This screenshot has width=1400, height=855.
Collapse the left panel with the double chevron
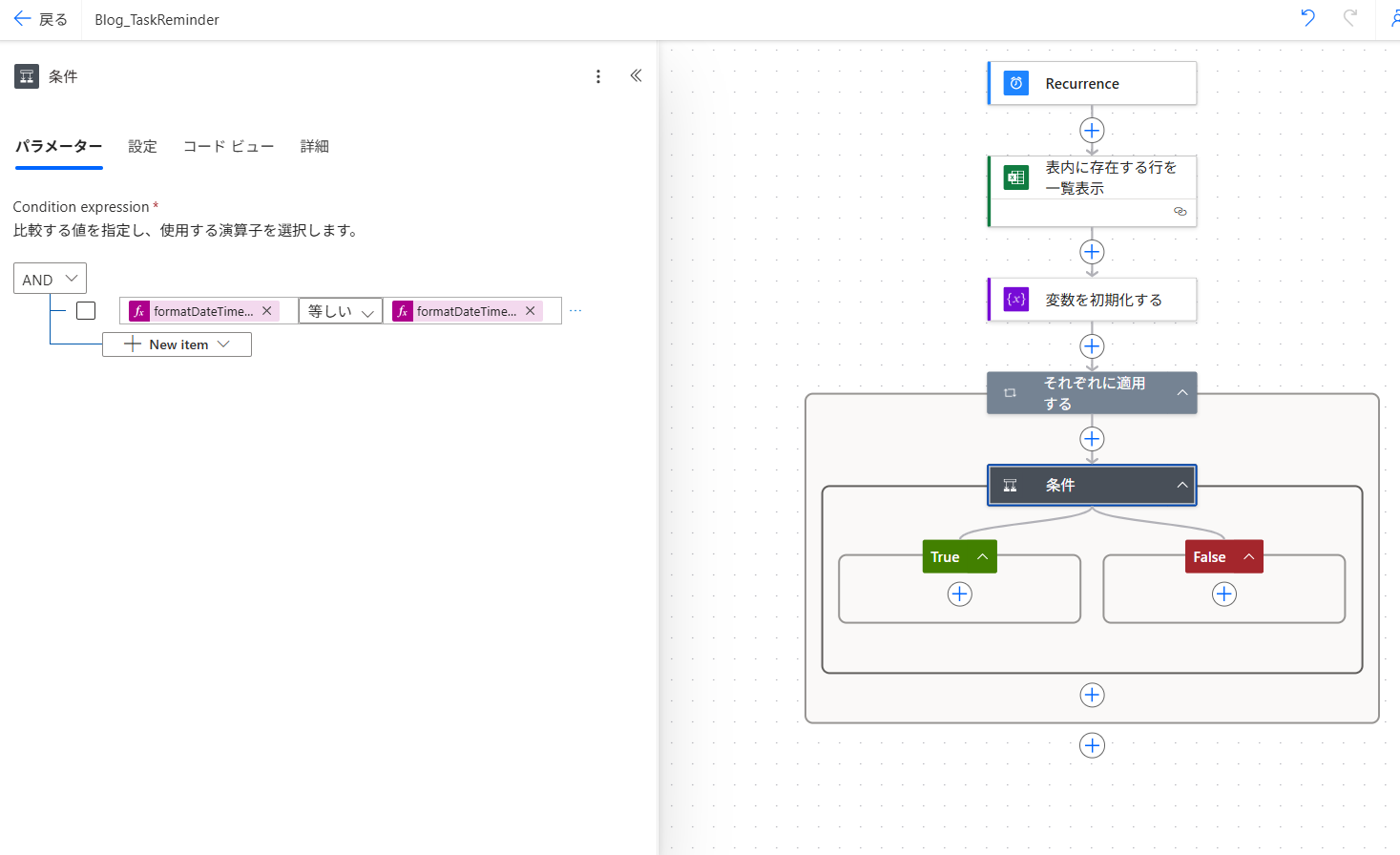[636, 76]
